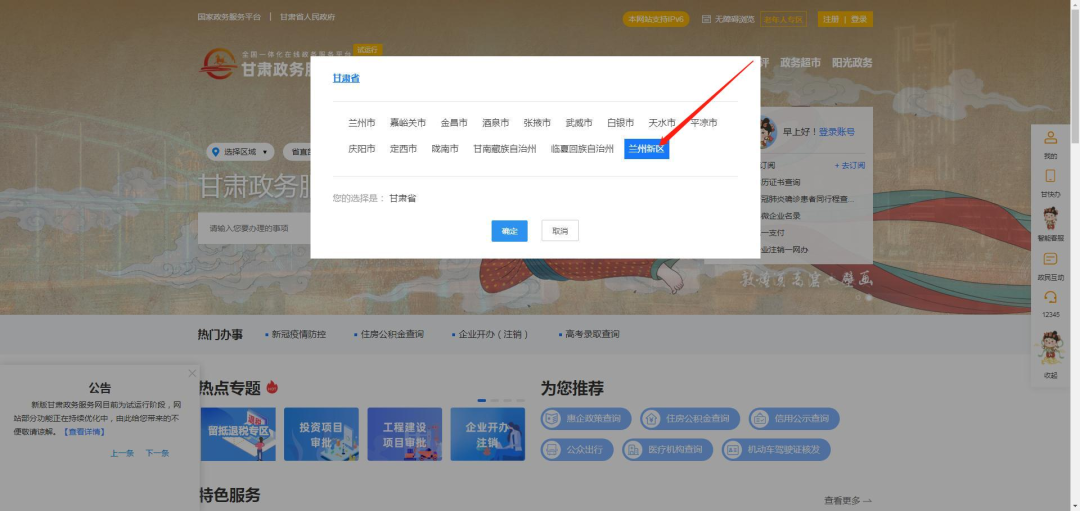Open the 政务超市 nav item
1080x511 pixels.
[x=800, y=62]
